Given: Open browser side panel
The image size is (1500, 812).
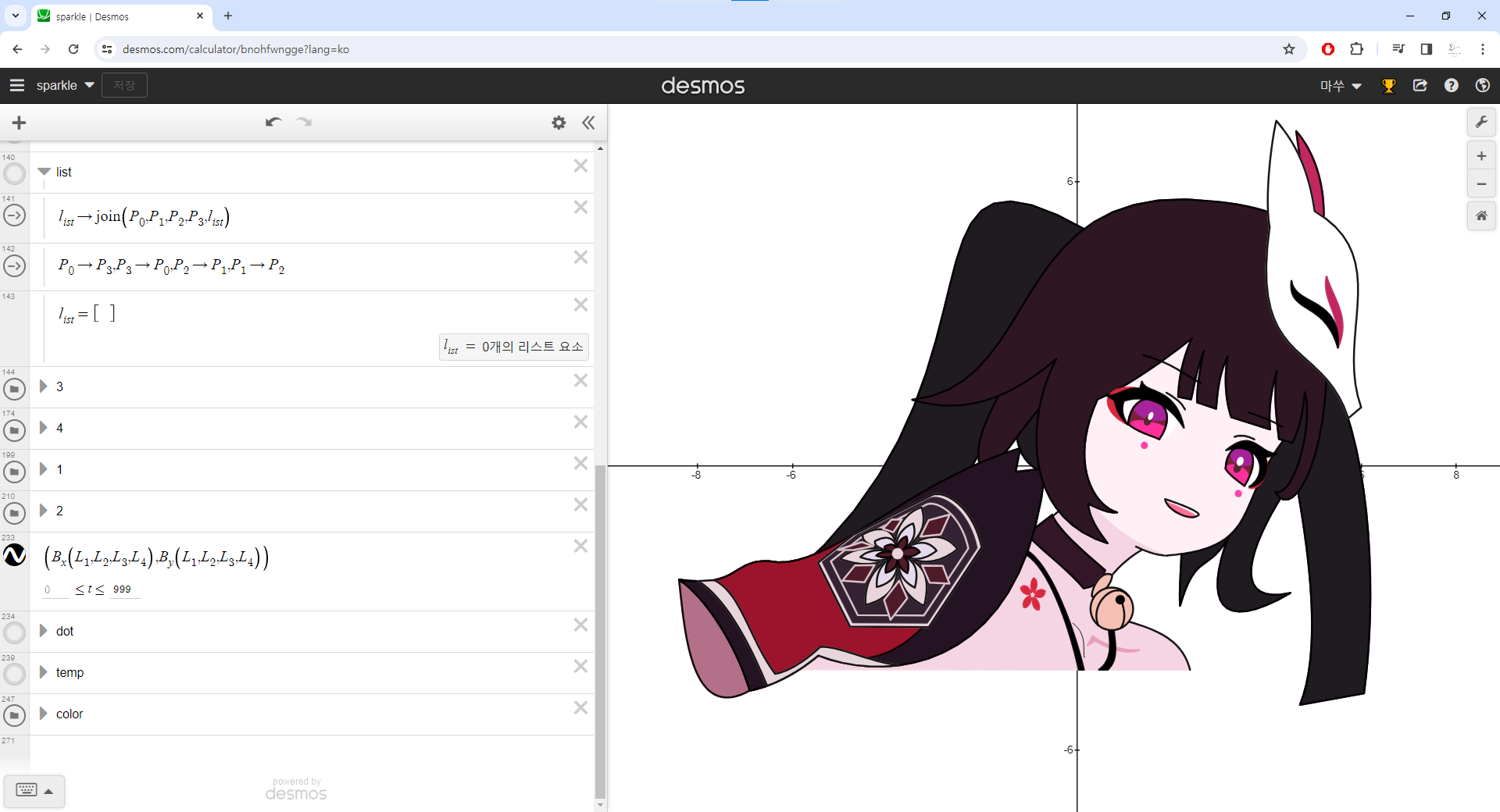Looking at the screenshot, I should click(x=1426, y=49).
